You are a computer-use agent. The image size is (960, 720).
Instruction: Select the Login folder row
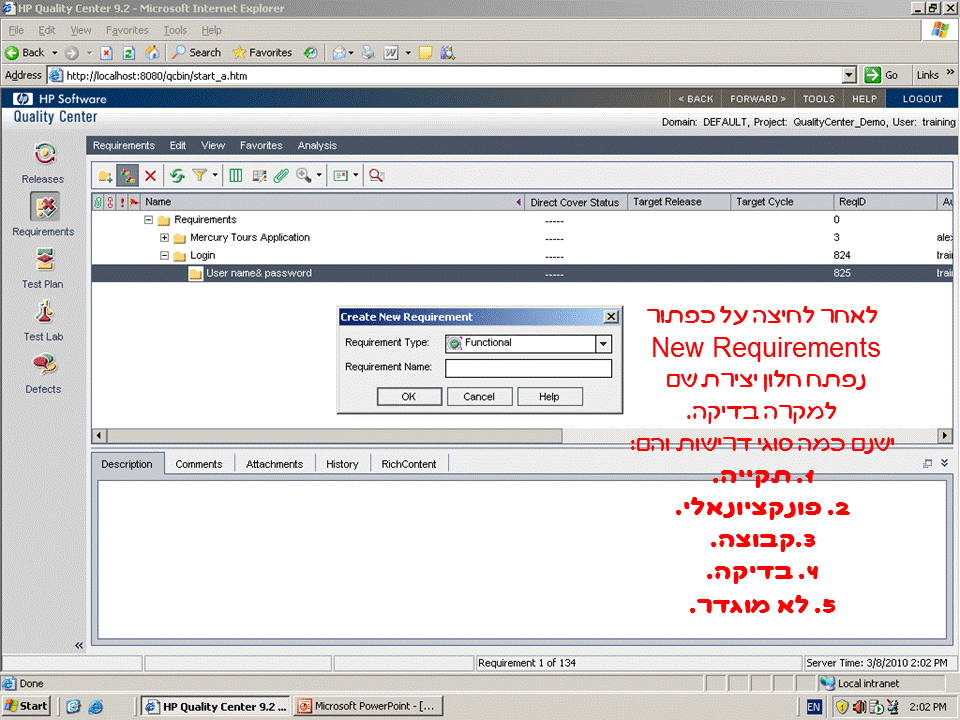522,255
